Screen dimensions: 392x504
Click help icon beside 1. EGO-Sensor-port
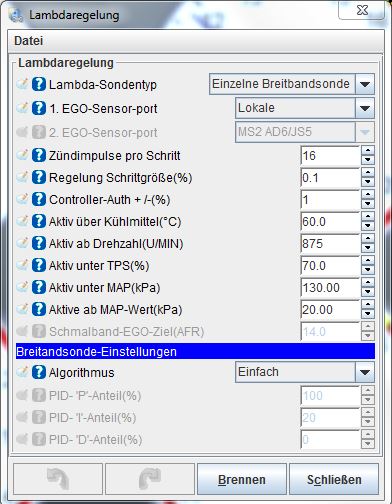pyautogui.click(x=39, y=108)
